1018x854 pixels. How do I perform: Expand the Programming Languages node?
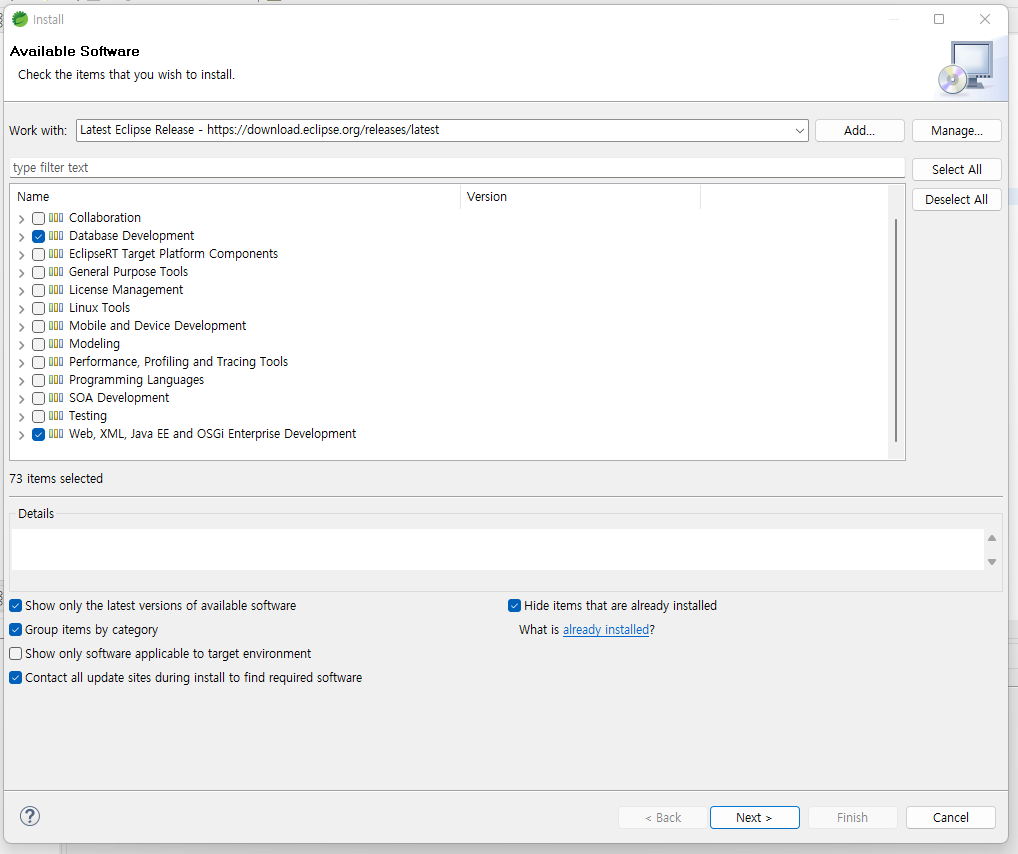pos(21,381)
